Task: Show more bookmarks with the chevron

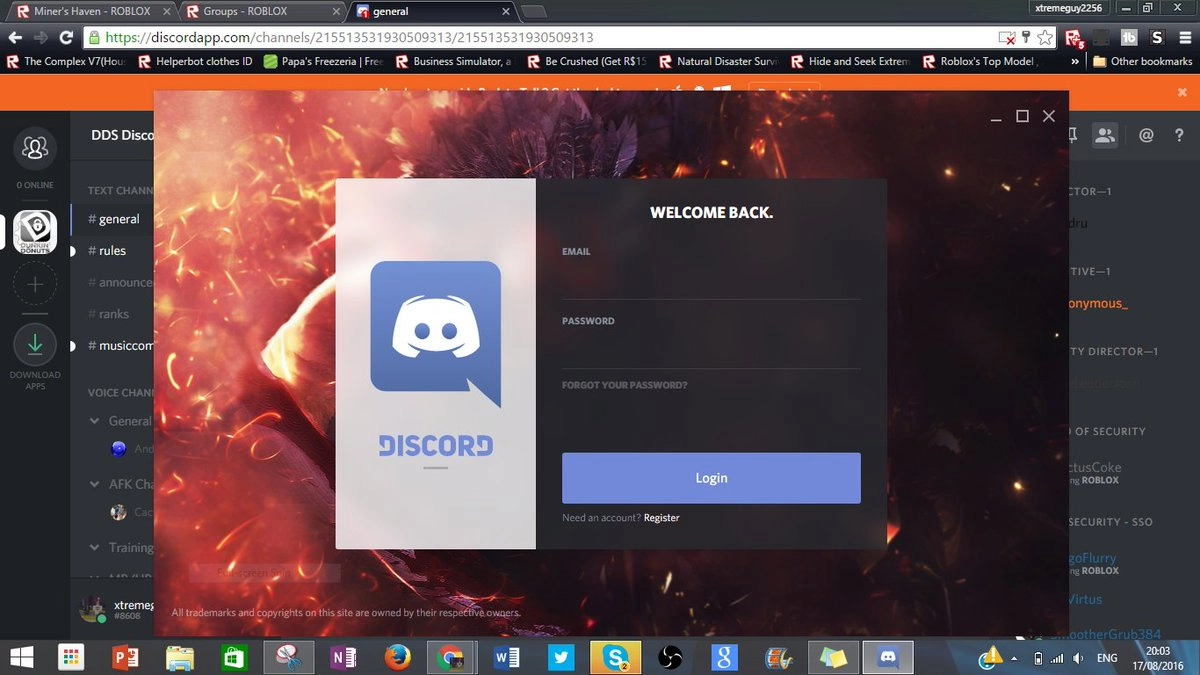Action: (x=1075, y=61)
